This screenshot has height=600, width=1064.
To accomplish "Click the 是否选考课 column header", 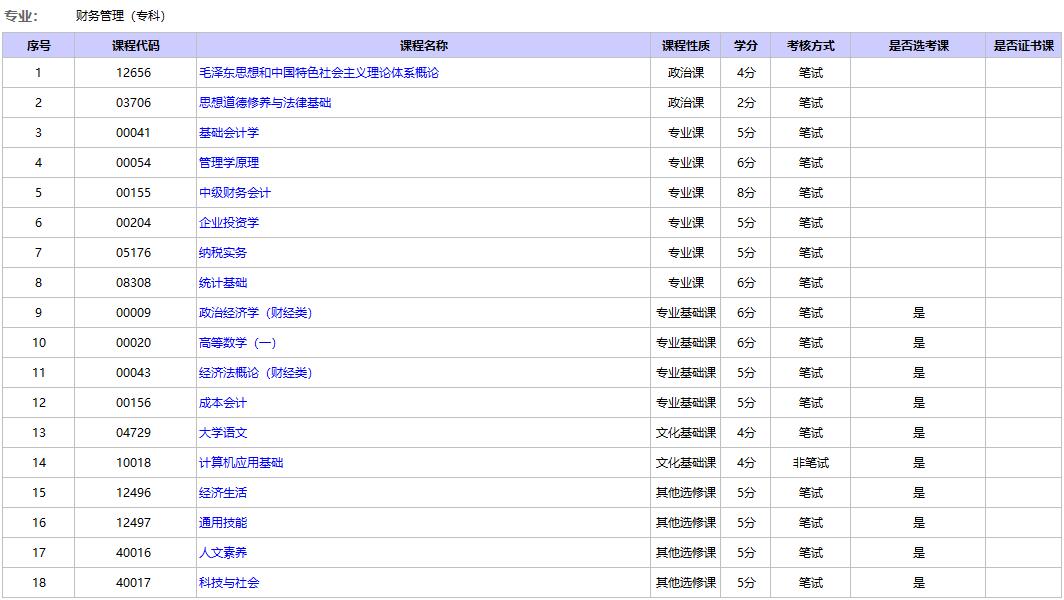I will pos(918,45).
